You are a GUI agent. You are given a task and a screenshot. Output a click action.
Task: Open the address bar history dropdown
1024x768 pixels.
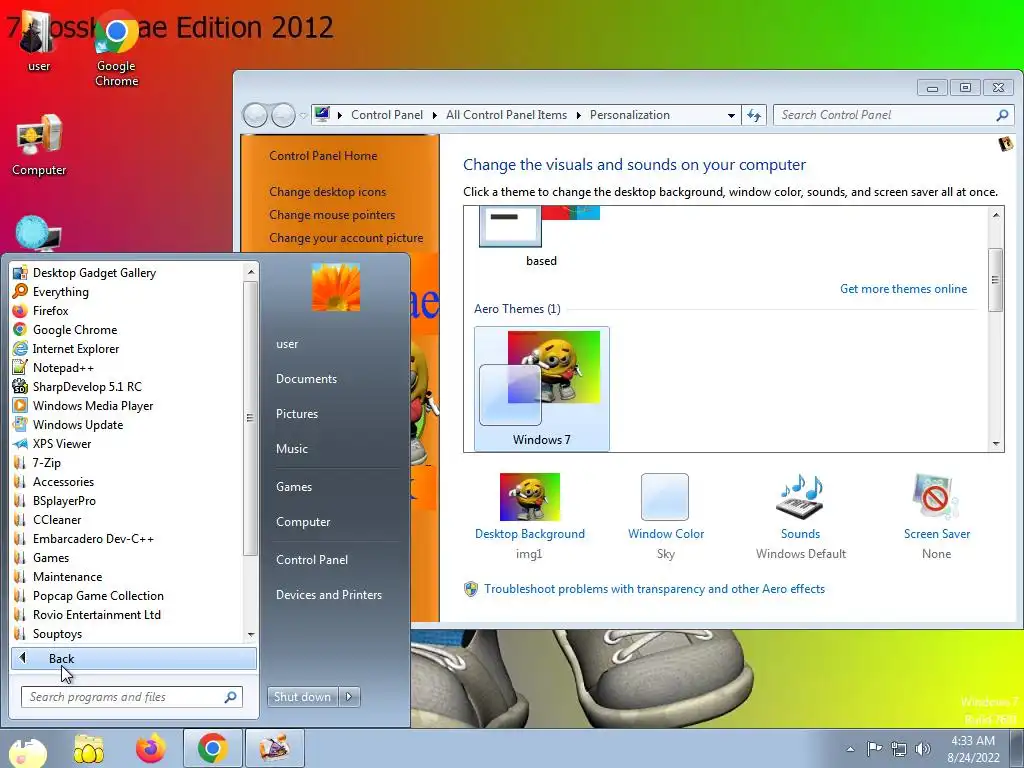click(x=731, y=116)
